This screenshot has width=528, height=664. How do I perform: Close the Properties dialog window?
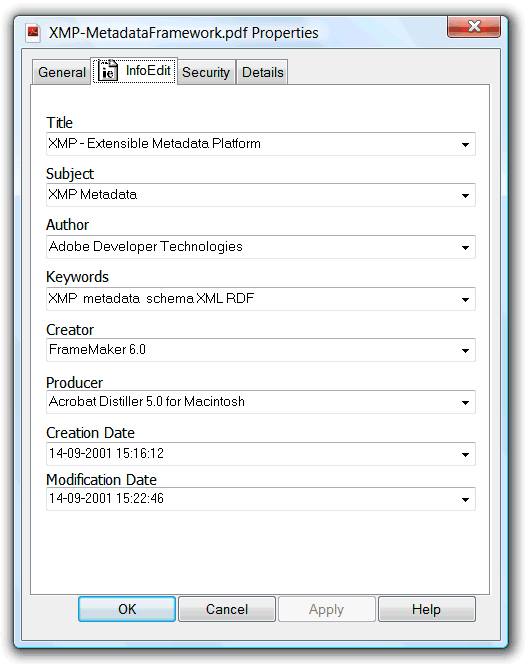point(474,26)
